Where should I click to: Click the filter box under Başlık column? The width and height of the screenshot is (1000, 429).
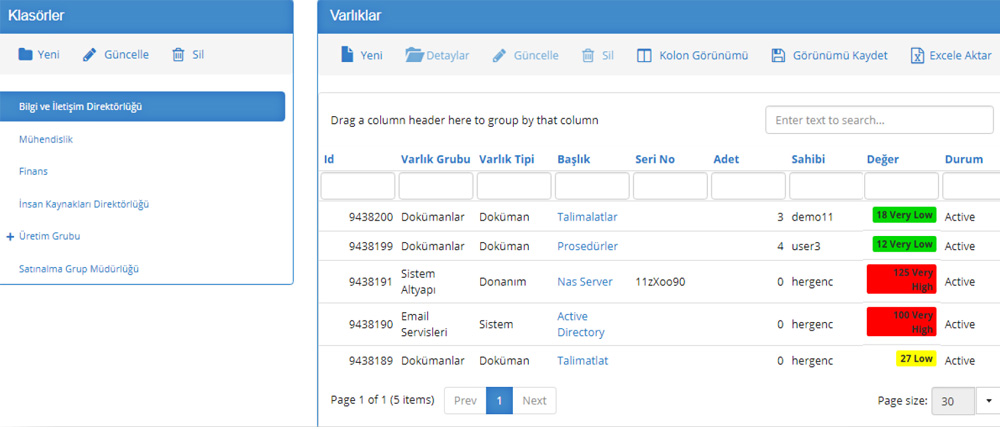[x=591, y=186]
